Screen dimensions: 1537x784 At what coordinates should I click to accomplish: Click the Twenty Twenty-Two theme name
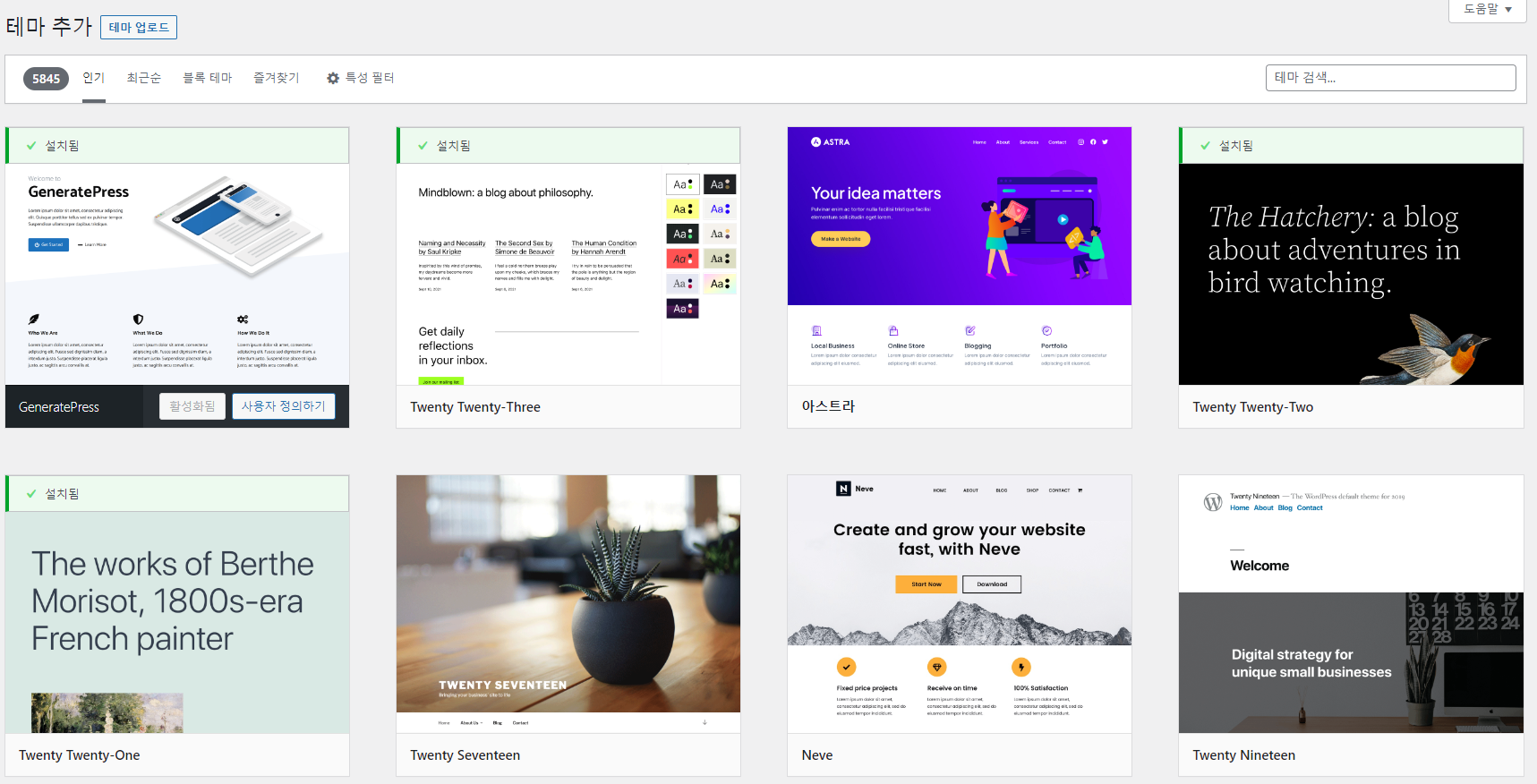pyautogui.click(x=1252, y=407)
